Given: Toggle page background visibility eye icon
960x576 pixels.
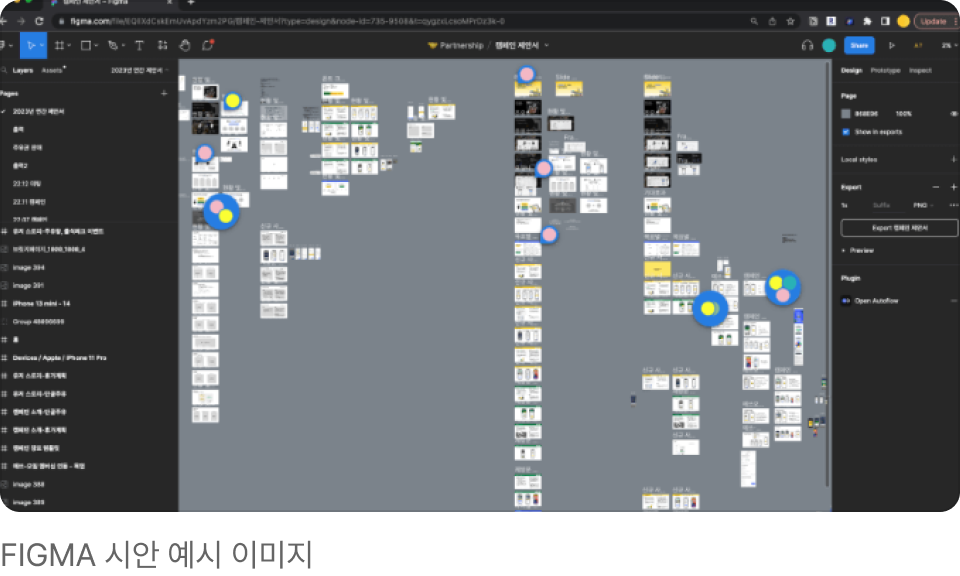Looking at the screenshot, I should [x=953, y=114].
